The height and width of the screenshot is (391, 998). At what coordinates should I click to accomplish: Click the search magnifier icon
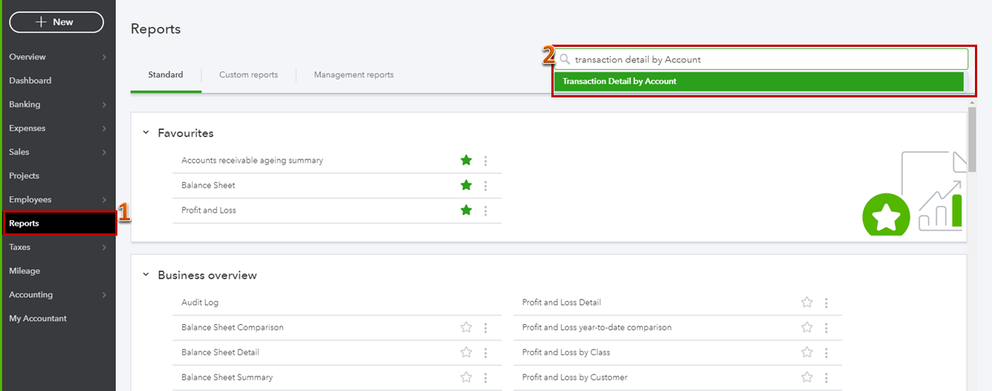[565, 59]
